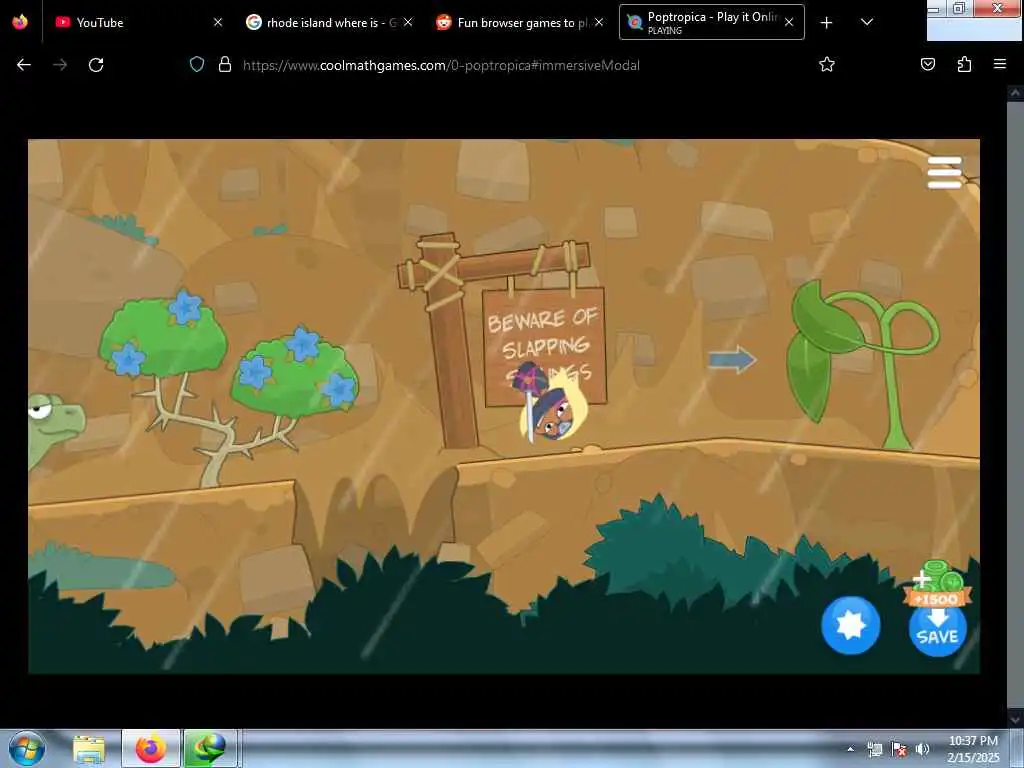Open the Windows Start menu
The width and height of the screenshot is (1024, 768).
27,748
